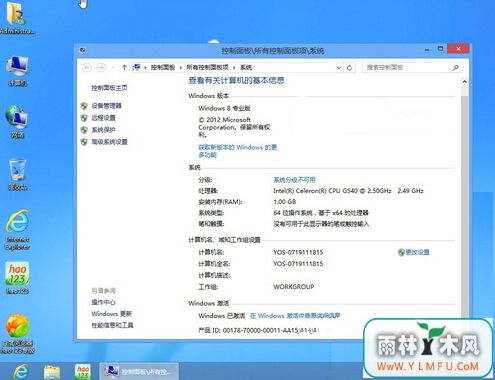Viewport: 495px width, 380px height.
Task: Click shield icon beside 高级系统设置
Action: click(x=84, y=142)
